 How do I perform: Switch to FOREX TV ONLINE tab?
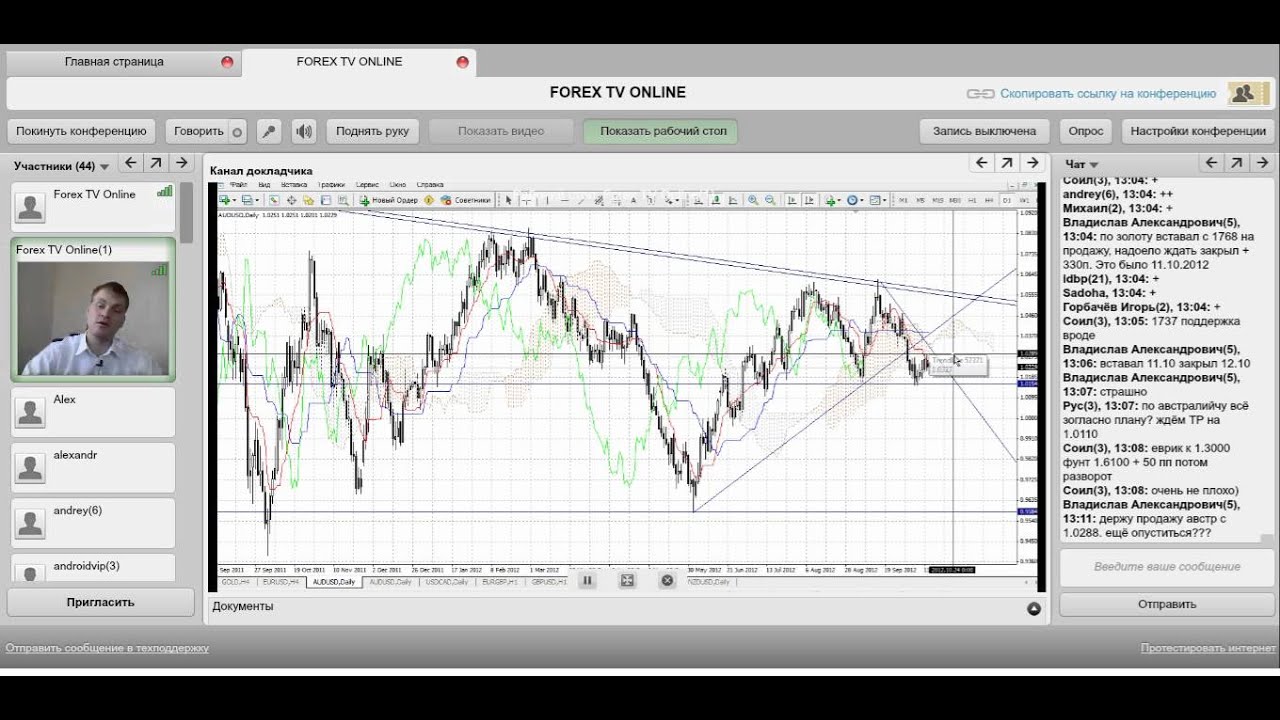(x=349, y=62)
